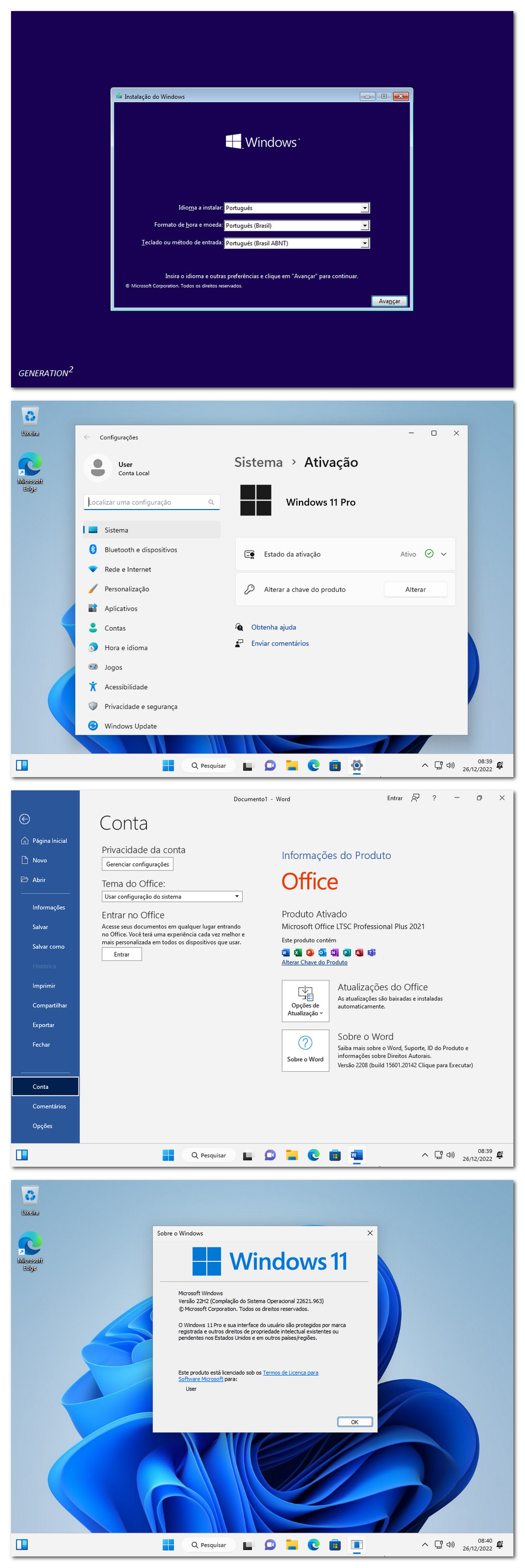Open Rede e Internet settings
The image size is (525, 1568).
click(151, 570)
